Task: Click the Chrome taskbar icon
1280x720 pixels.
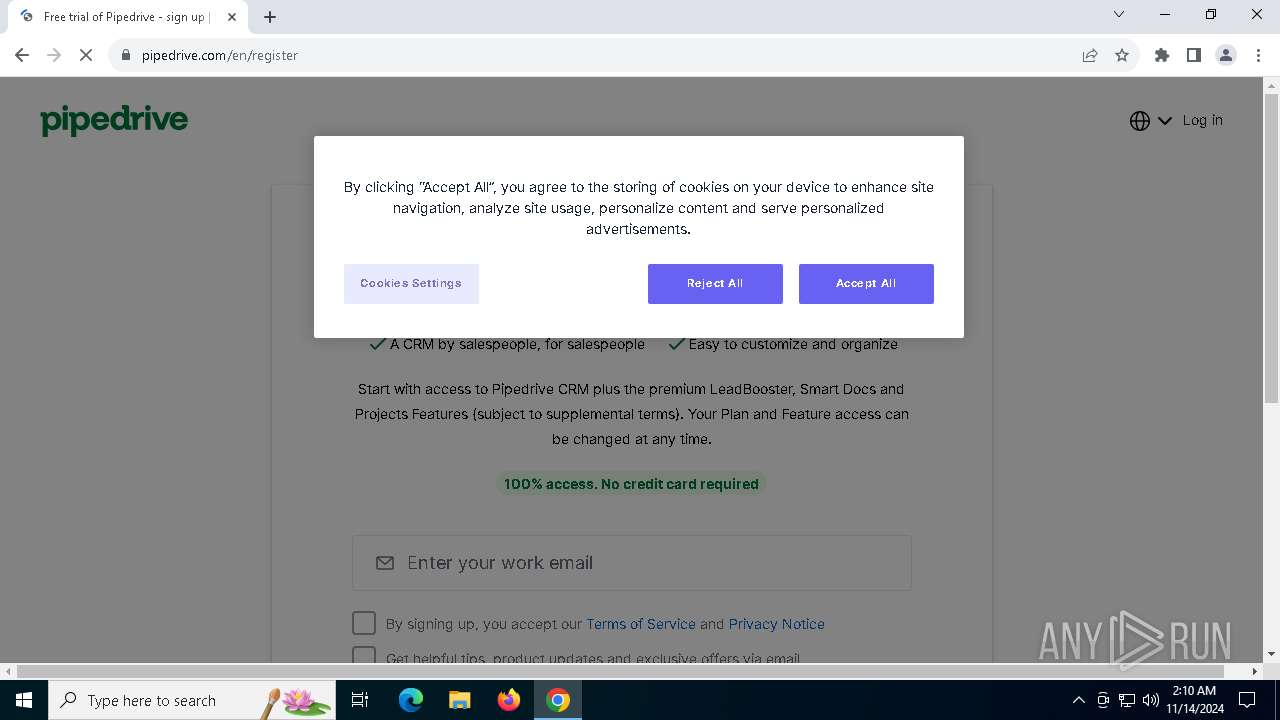Action: (x=558, y=700)
